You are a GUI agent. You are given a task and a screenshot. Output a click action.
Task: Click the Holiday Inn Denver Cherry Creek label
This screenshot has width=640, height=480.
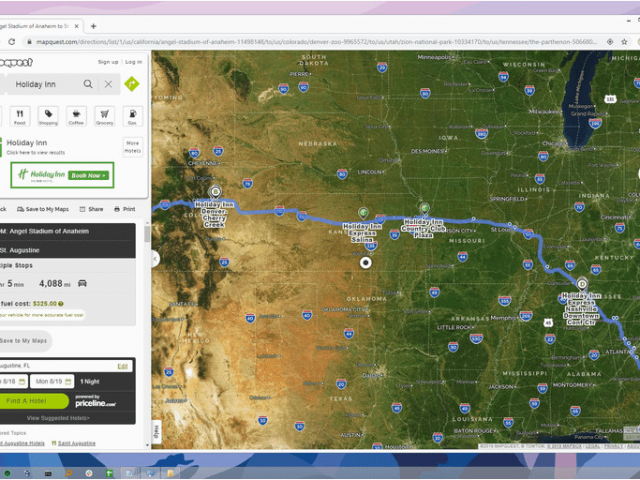pyautogui.click(x=214, y=214)
